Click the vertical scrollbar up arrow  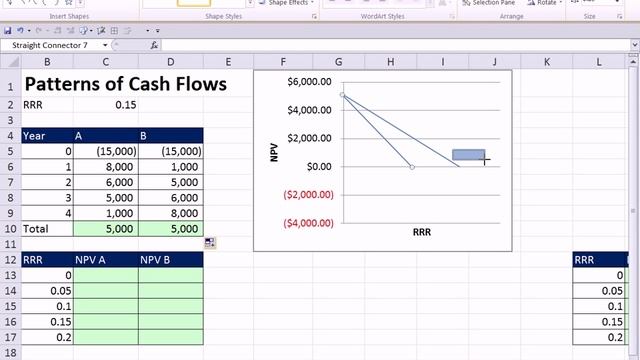pos(633,62)
